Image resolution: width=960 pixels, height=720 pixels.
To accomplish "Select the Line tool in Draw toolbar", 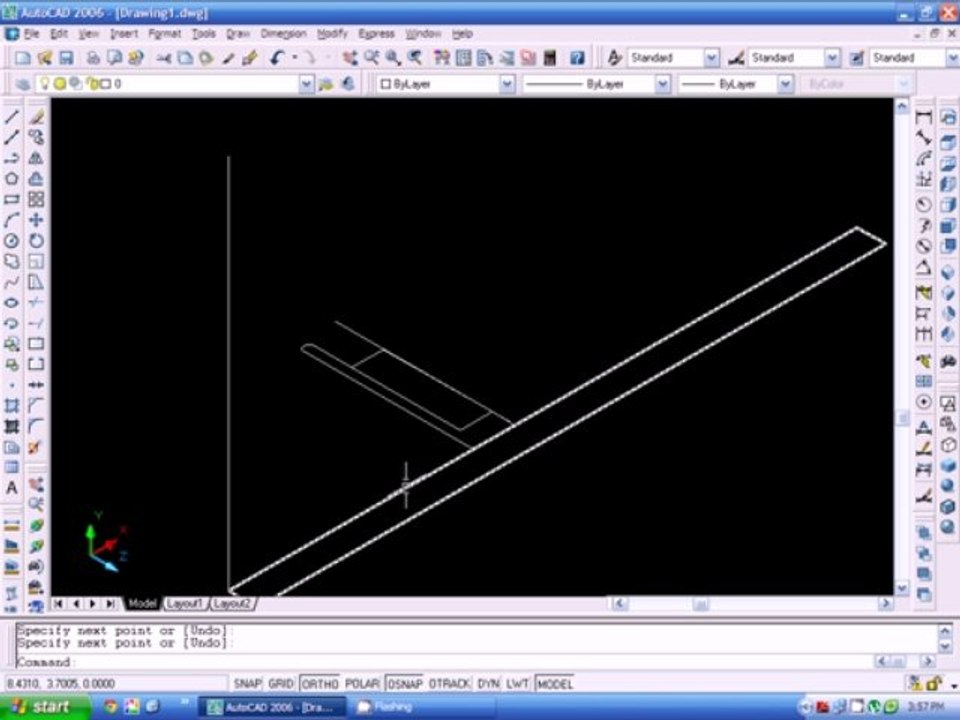I will (12, 116).
